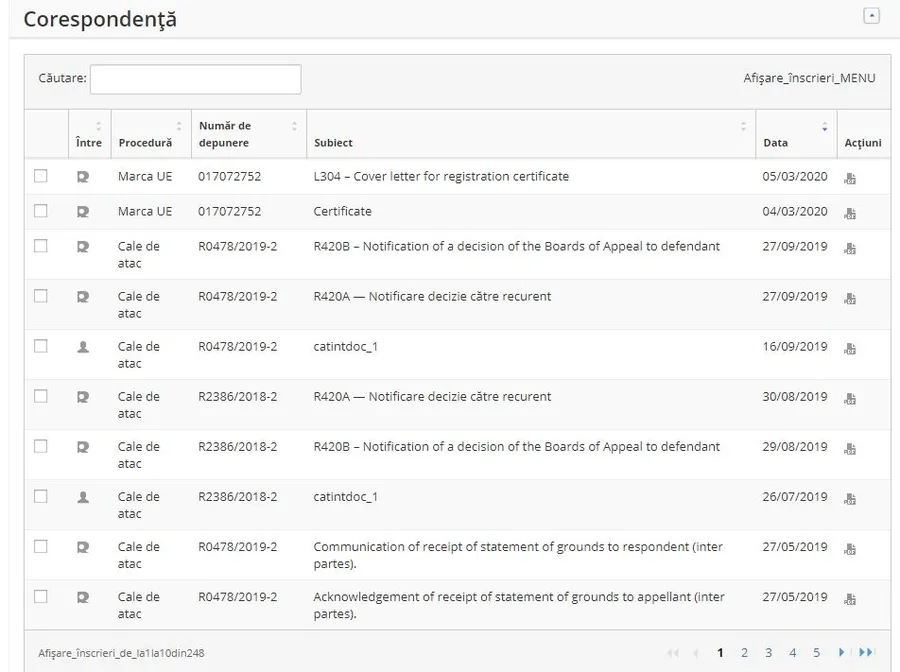The height and width of the screenshot is (672, 900).
Task: Tick checkbox for L304 cover letter row
Action: tap(41, 176)
